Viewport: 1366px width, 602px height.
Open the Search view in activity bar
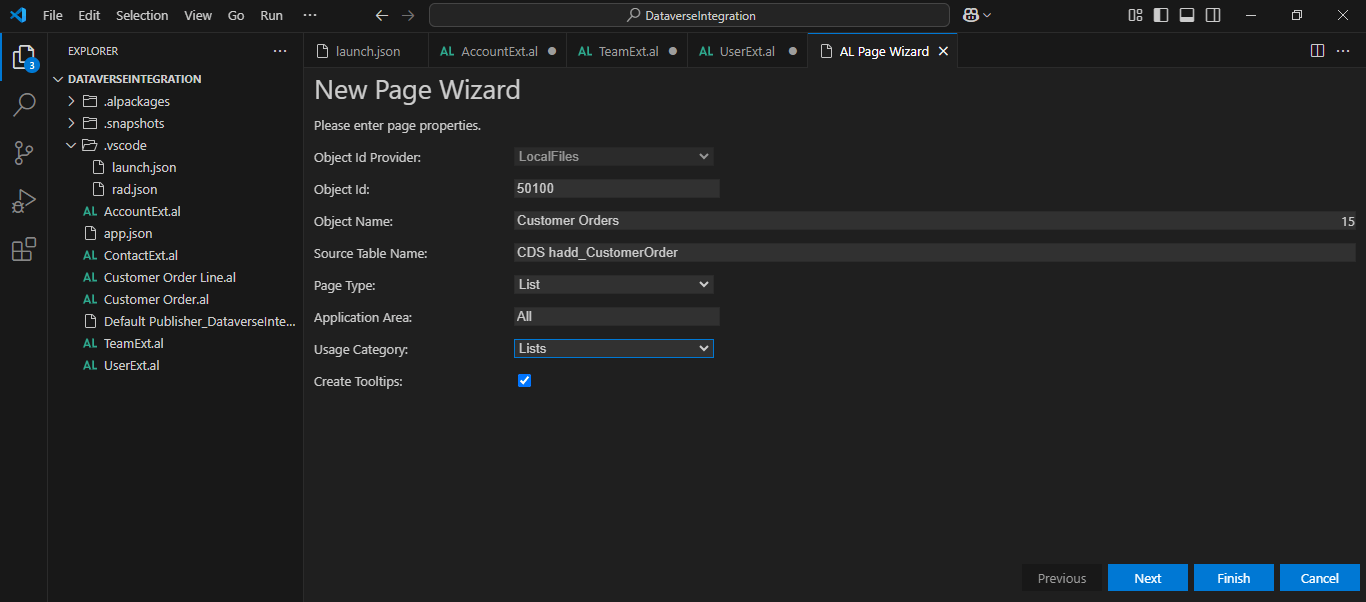(x=24, y=105)
